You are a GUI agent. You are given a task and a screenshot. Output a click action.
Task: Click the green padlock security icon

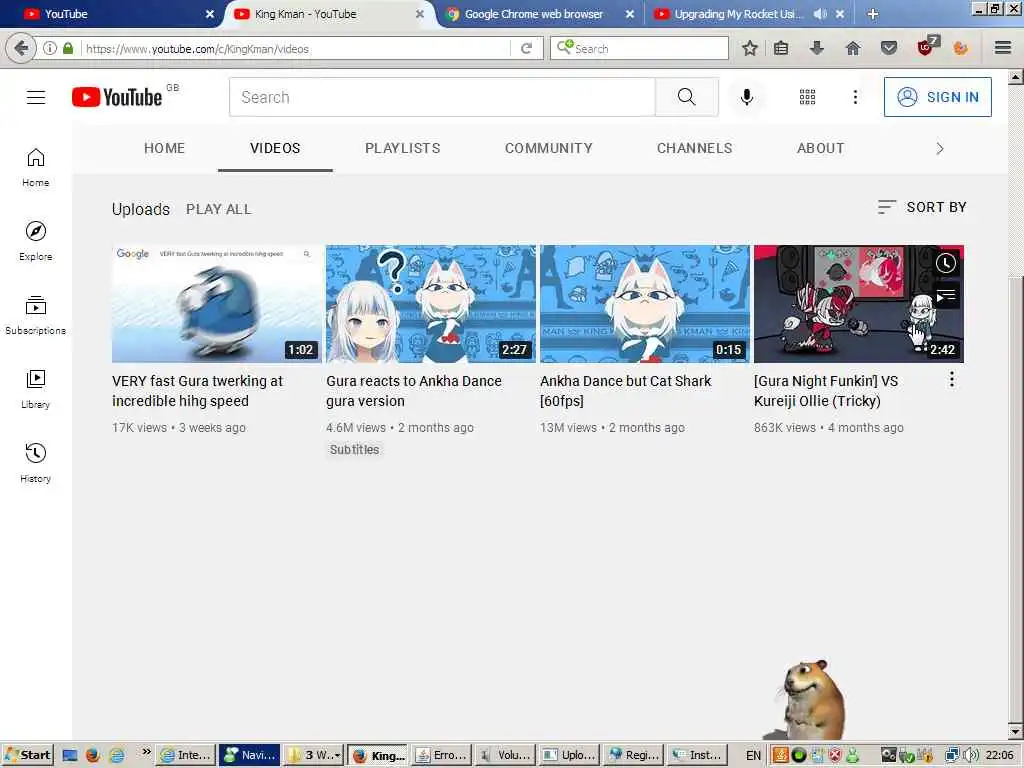[68, 48]
